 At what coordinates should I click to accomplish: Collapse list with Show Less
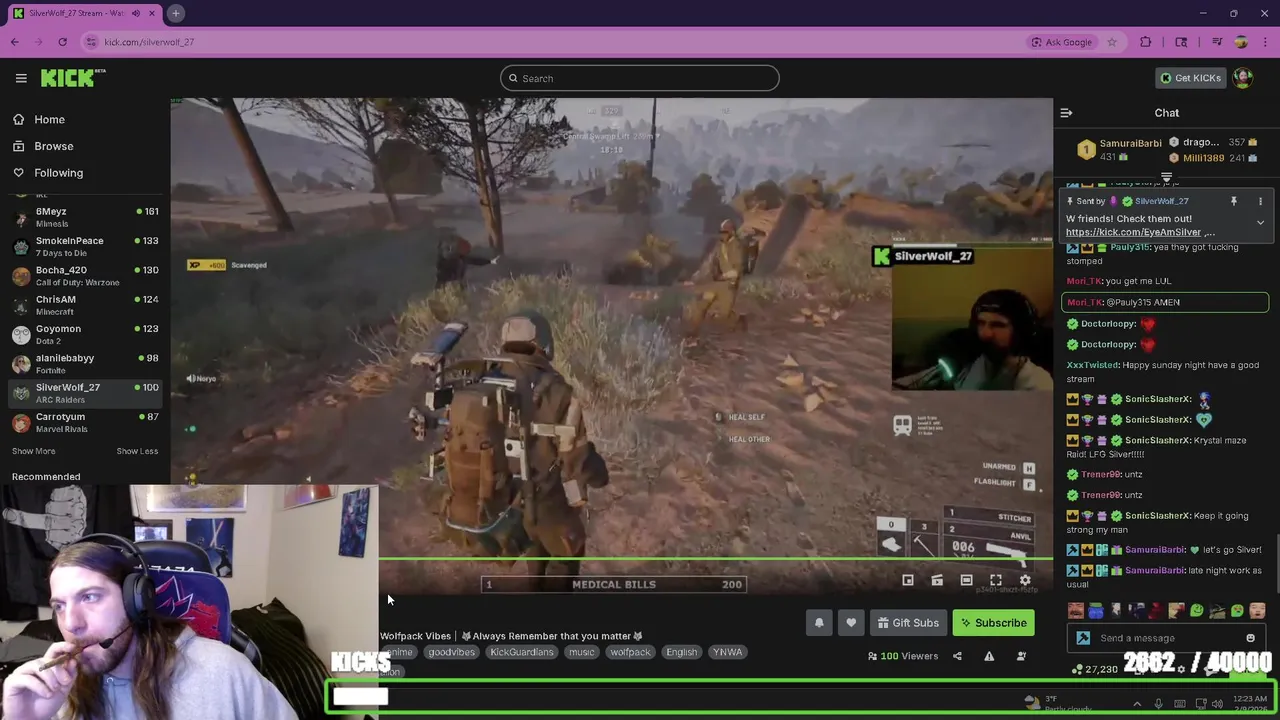pyautogui.click(x=137, y=451)
